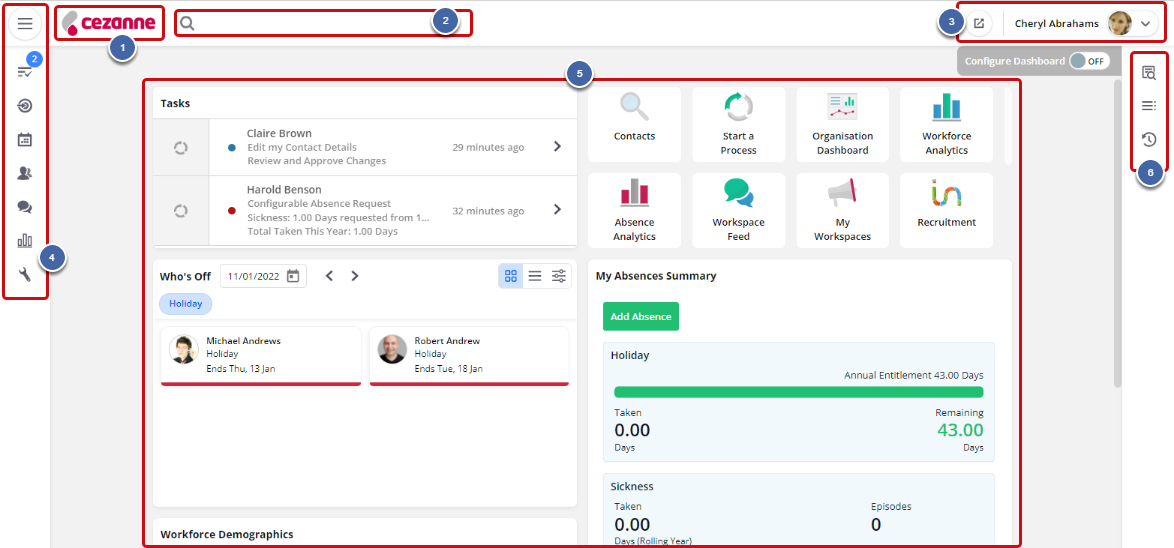Open the Workforce Analytics tile
Viewport: 1174px width, 548px height.
click(946, 124)
